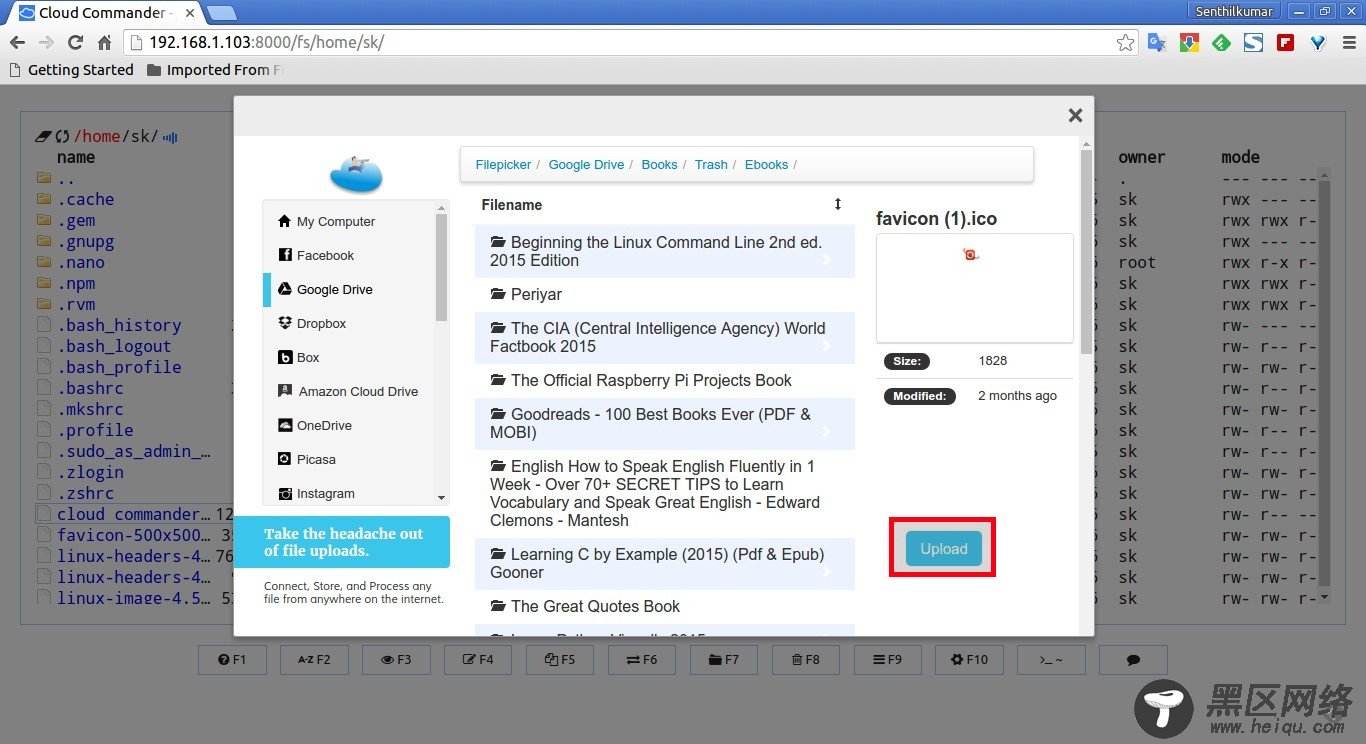Click the browser Back arrow
The width and height of the screenshot is (1366, 744).
(17, 43)
